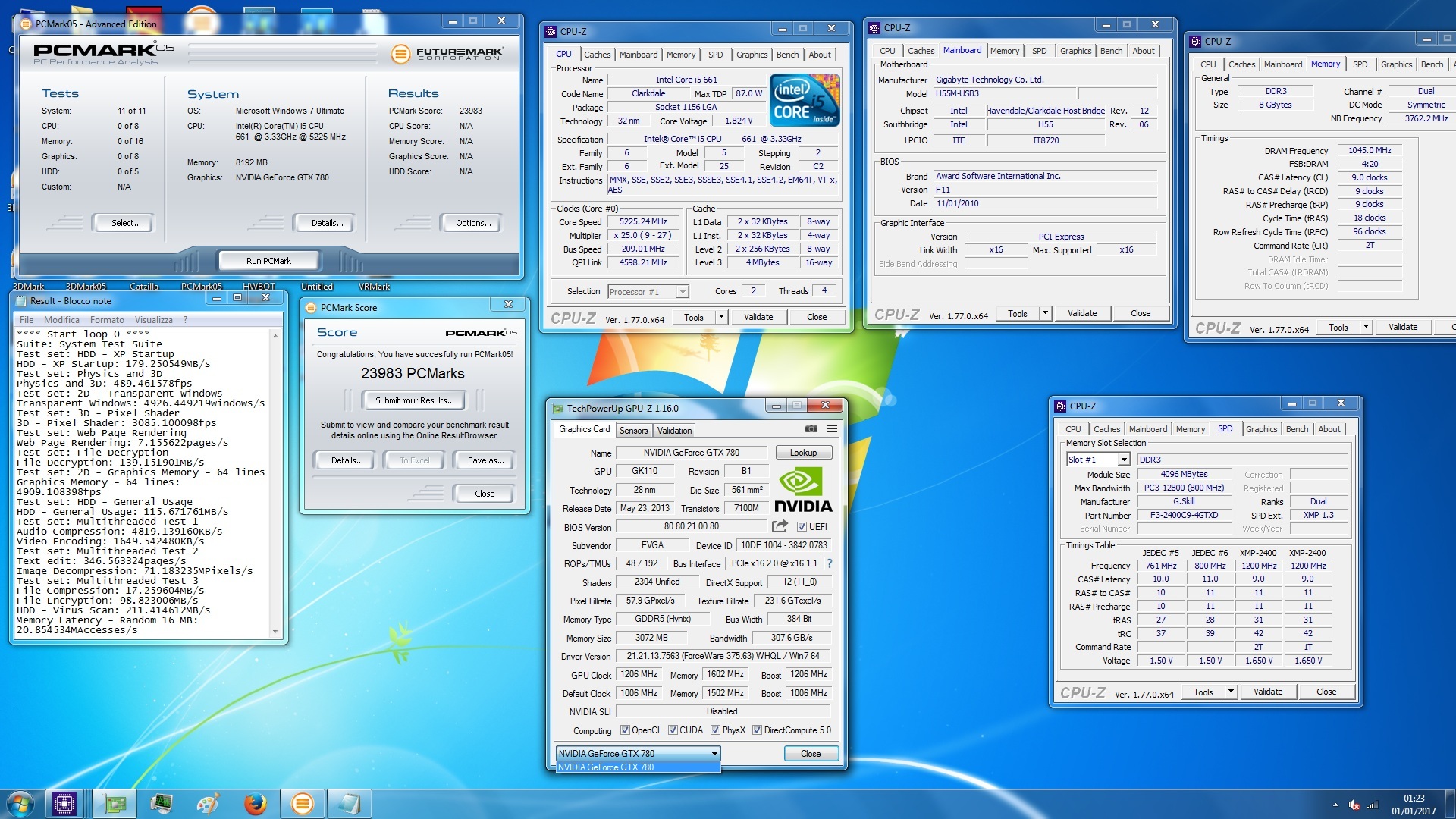Click Close button in GPU-Z window
1456x819 pixels.
click(x=811, y=754)
